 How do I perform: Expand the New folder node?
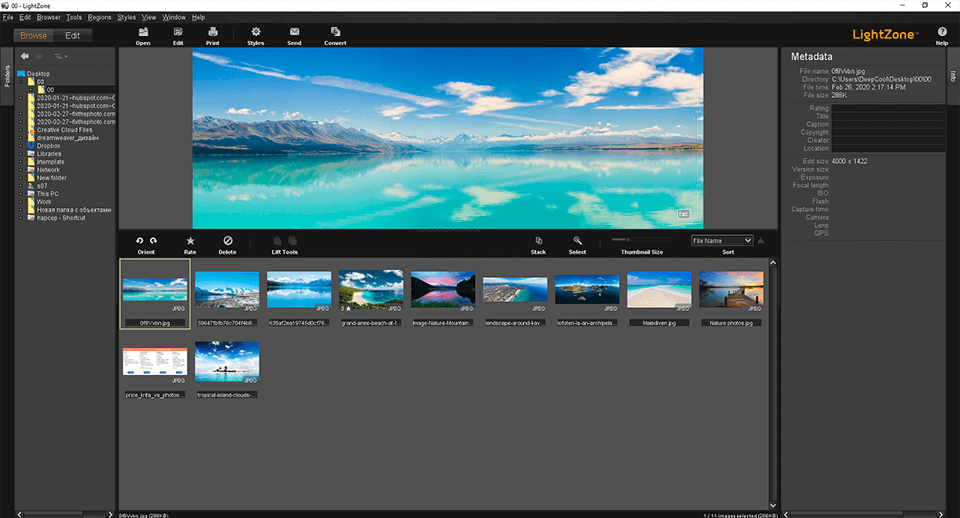coord(21,178)
